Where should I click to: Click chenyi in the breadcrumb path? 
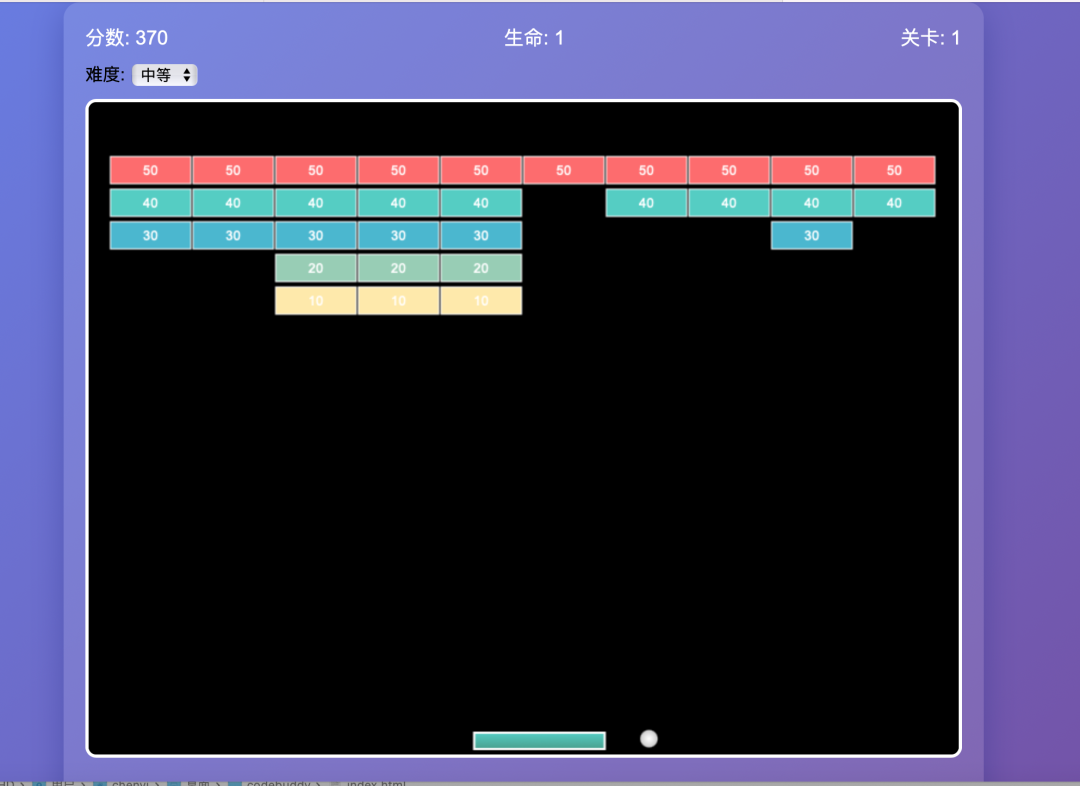tap(130, 784)
